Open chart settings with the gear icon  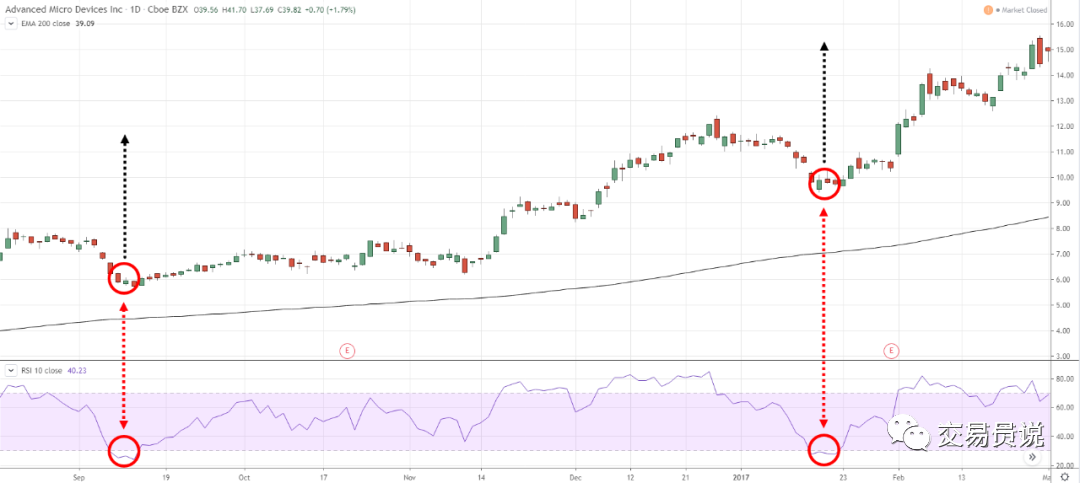1065,475
